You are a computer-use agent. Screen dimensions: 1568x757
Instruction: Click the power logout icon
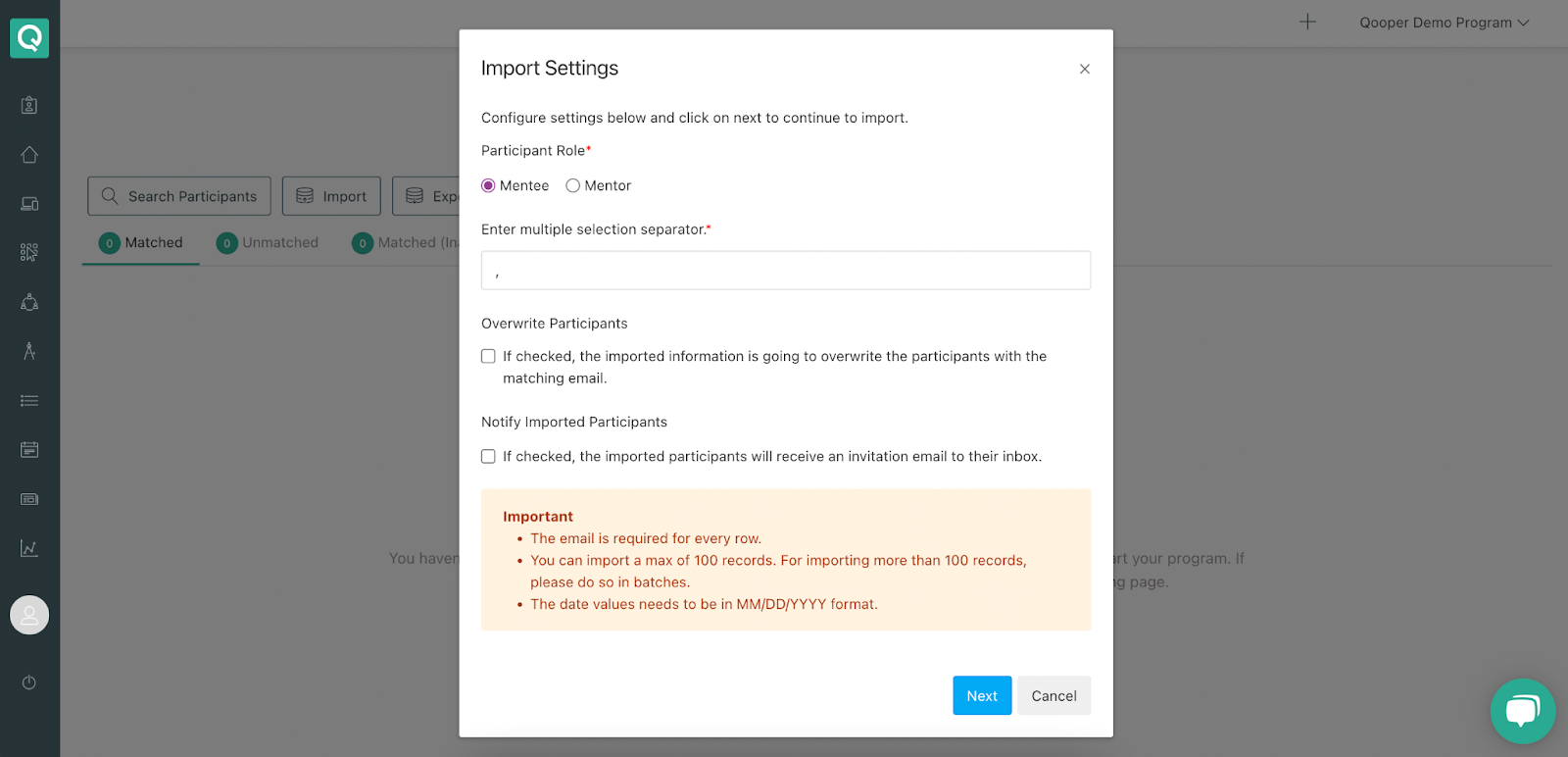coord(29,682)
